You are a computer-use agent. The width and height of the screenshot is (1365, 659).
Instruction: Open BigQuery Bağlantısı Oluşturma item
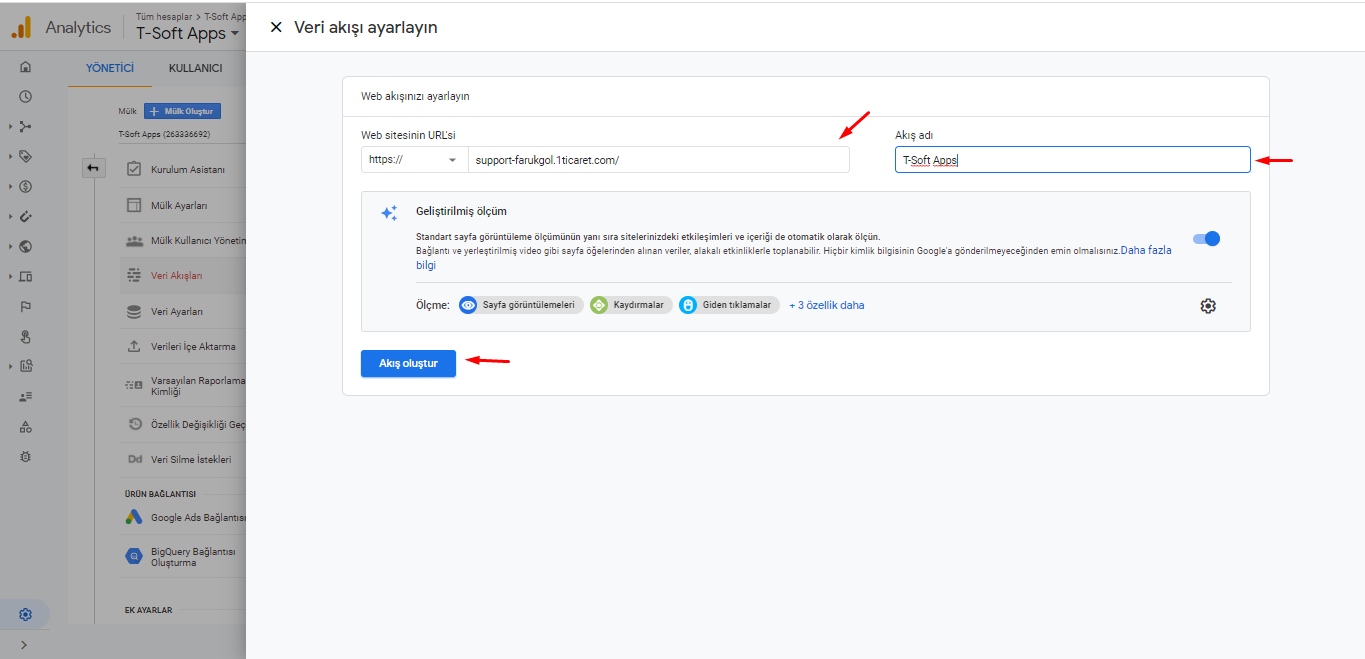tap(183, 557)
